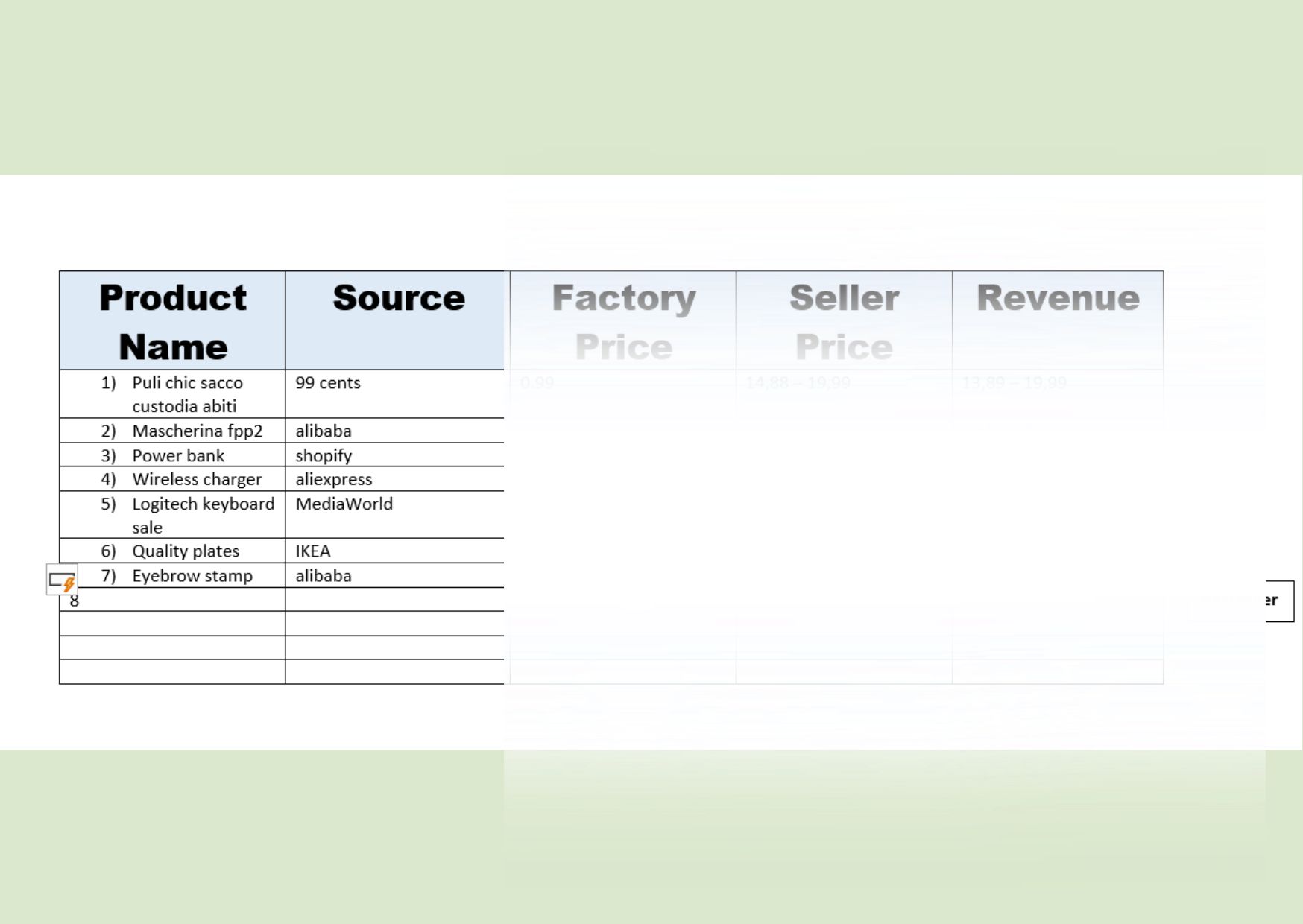Click the partially visible button ending in 'er'
The height and width of the screenshot is (924, 1303).
(1278, 601)
